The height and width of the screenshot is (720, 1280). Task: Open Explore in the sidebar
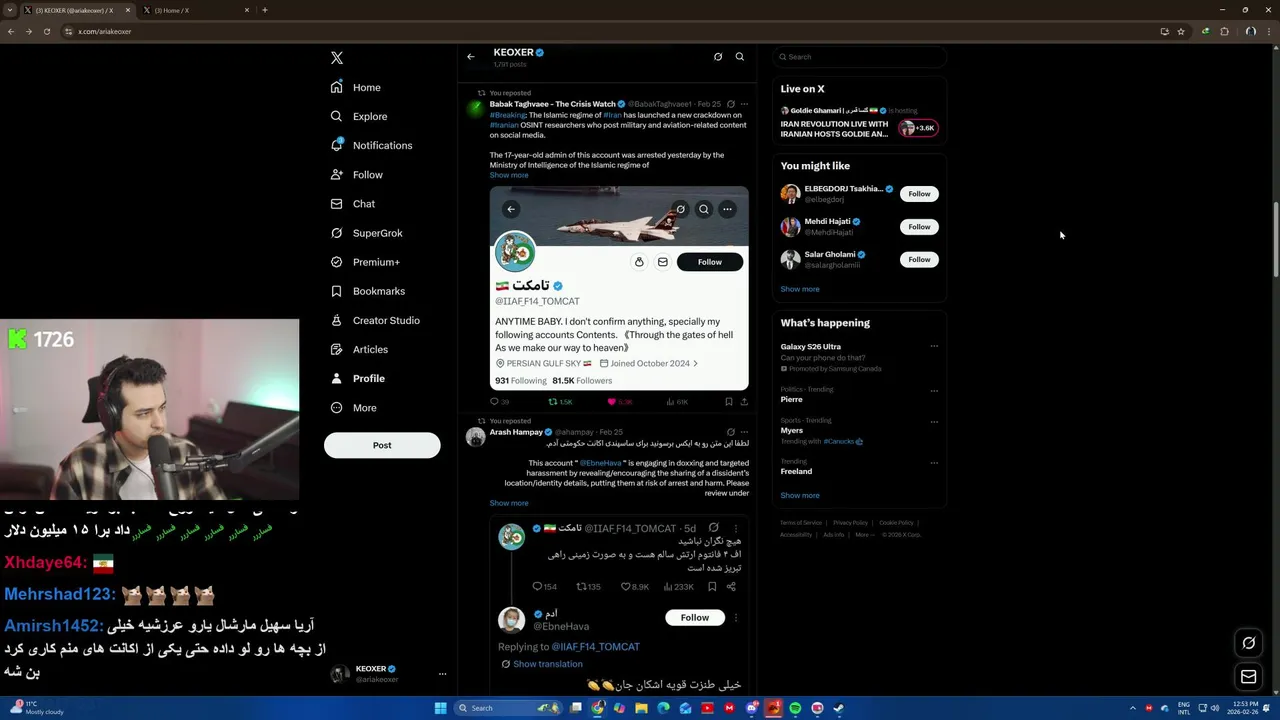click(x=358, y=116)
